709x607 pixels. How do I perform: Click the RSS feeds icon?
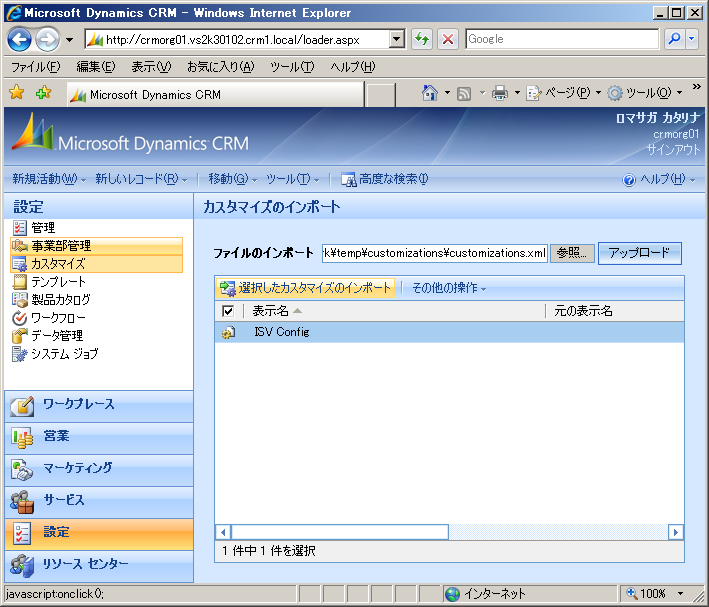(x=464, y=94)
